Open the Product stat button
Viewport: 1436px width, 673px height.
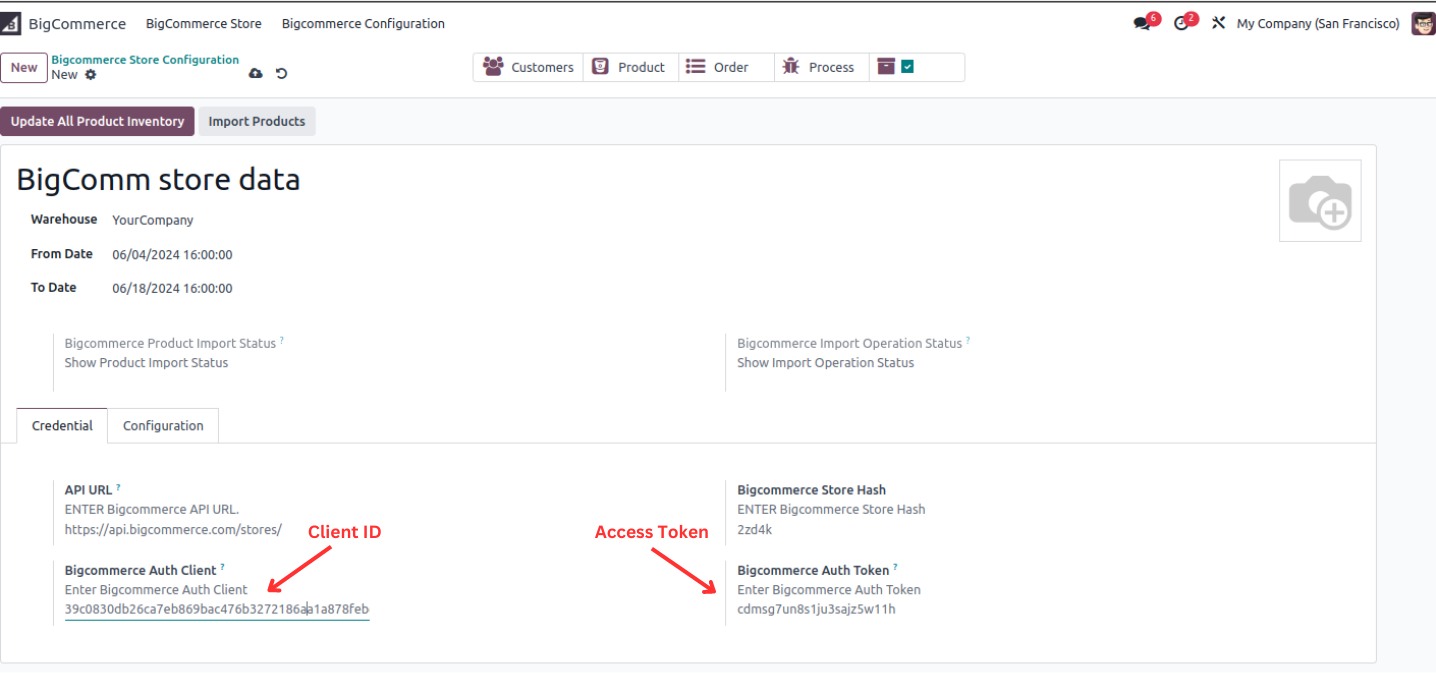tap(631, 67)
